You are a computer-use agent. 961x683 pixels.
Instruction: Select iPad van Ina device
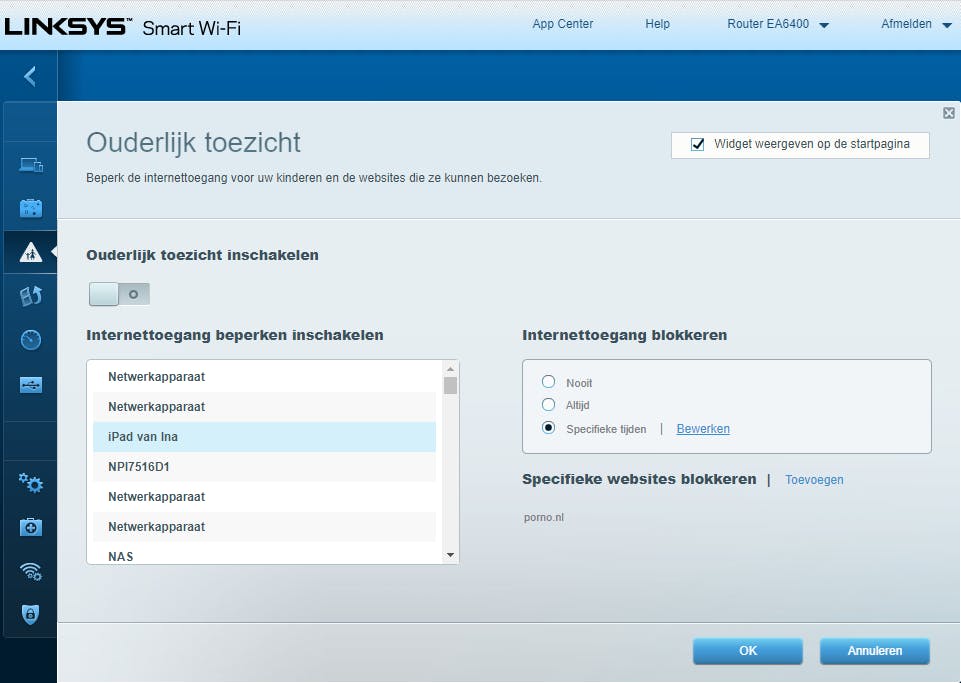pyautogui.click(x=264, y=437)
